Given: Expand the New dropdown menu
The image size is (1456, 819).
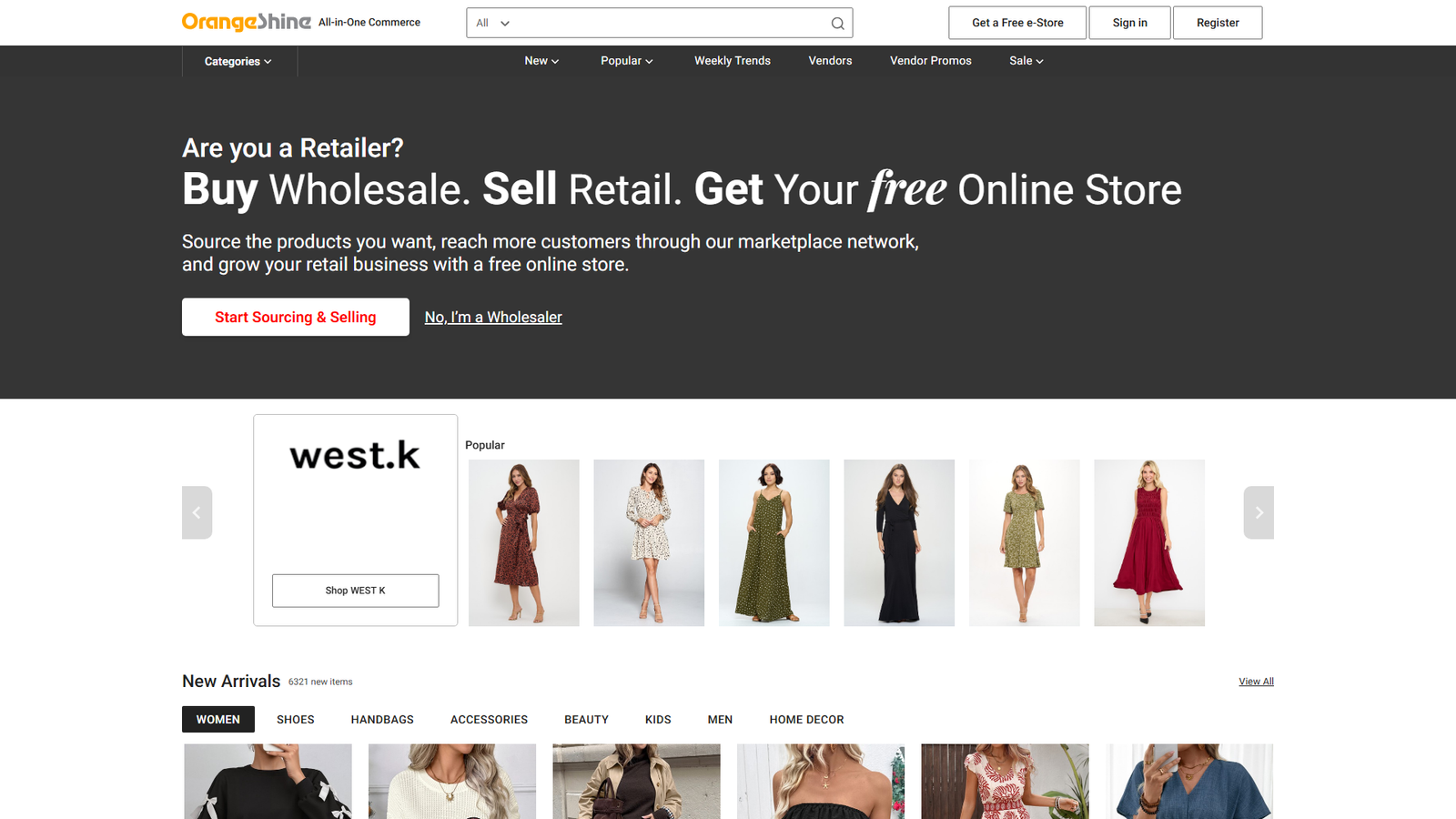Looking at the screenshot, I should coord(541,61).
